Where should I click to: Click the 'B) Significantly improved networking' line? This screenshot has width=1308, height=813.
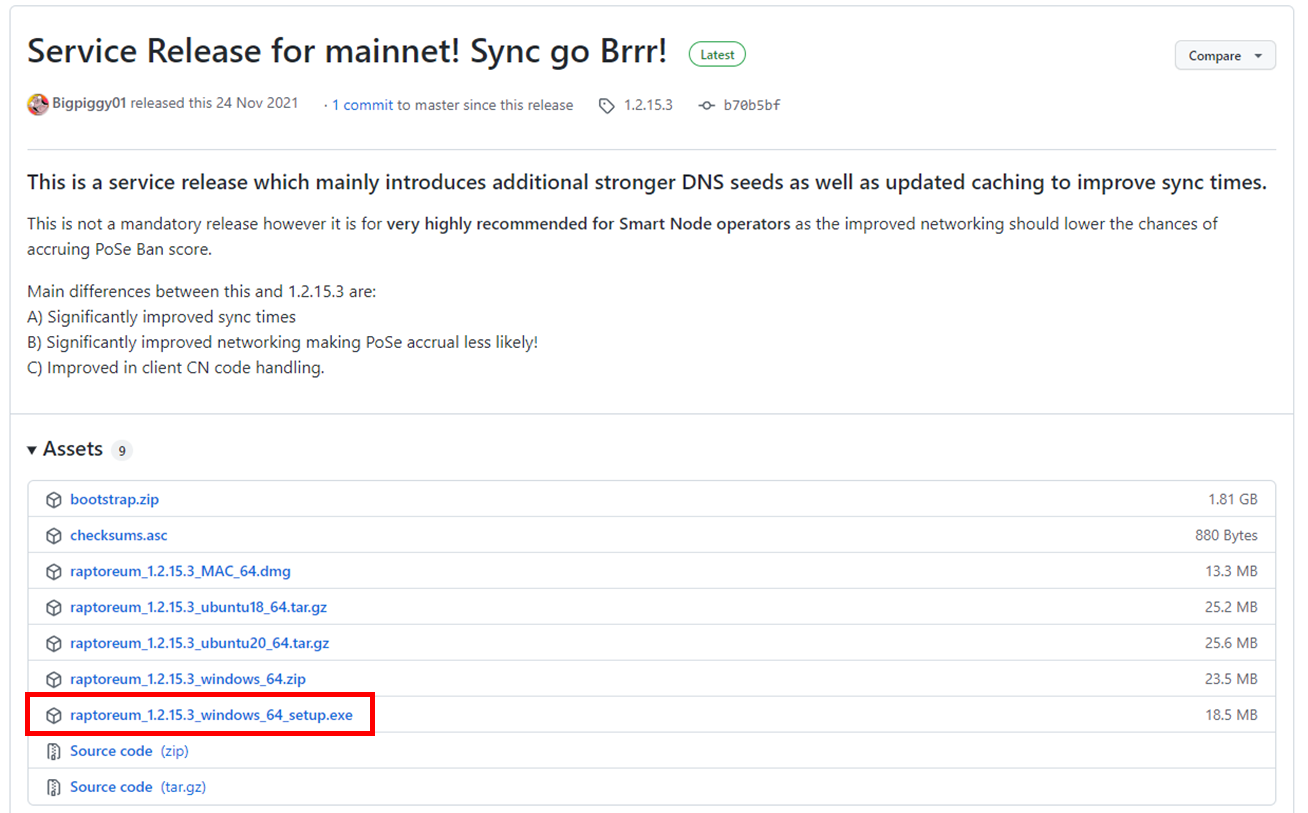point(282,342)
